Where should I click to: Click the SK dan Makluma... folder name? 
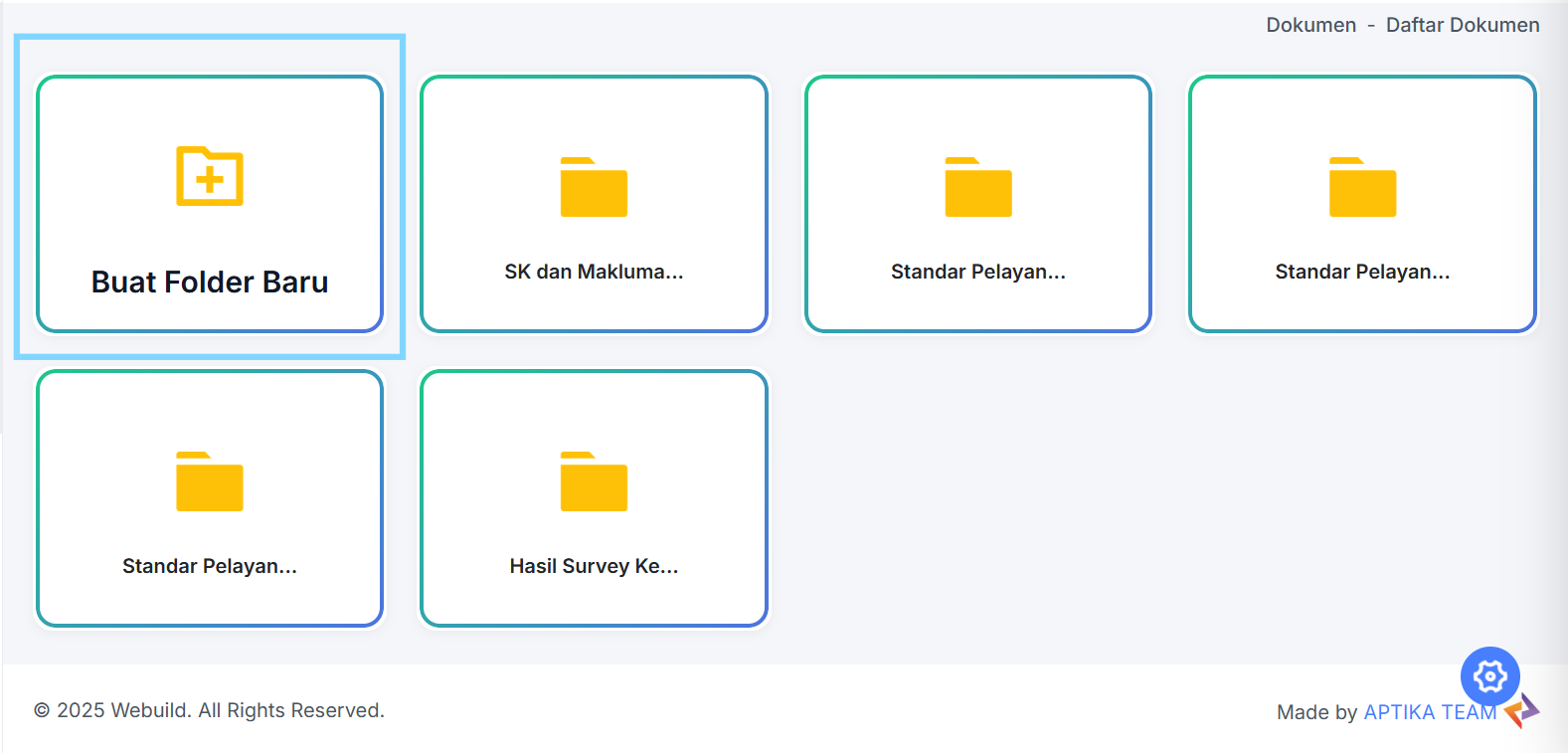tap(594, 272)
